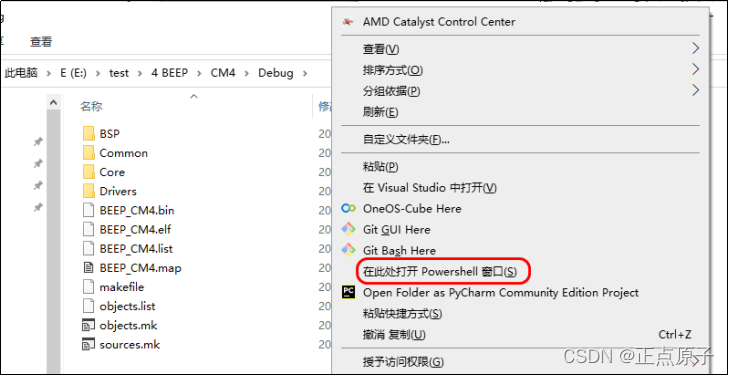Click breadcrumb chevron after 此电脑
The image size is (729, 376).
click(48, 73)
